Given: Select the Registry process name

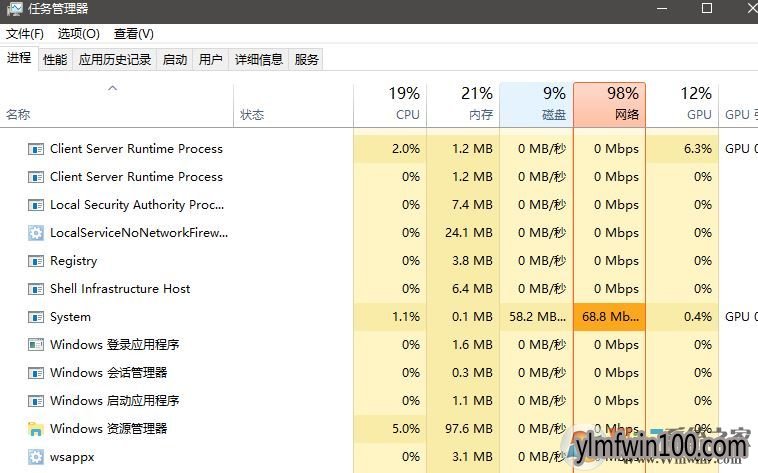Looking at the screenshot, I should coord(73,261).
